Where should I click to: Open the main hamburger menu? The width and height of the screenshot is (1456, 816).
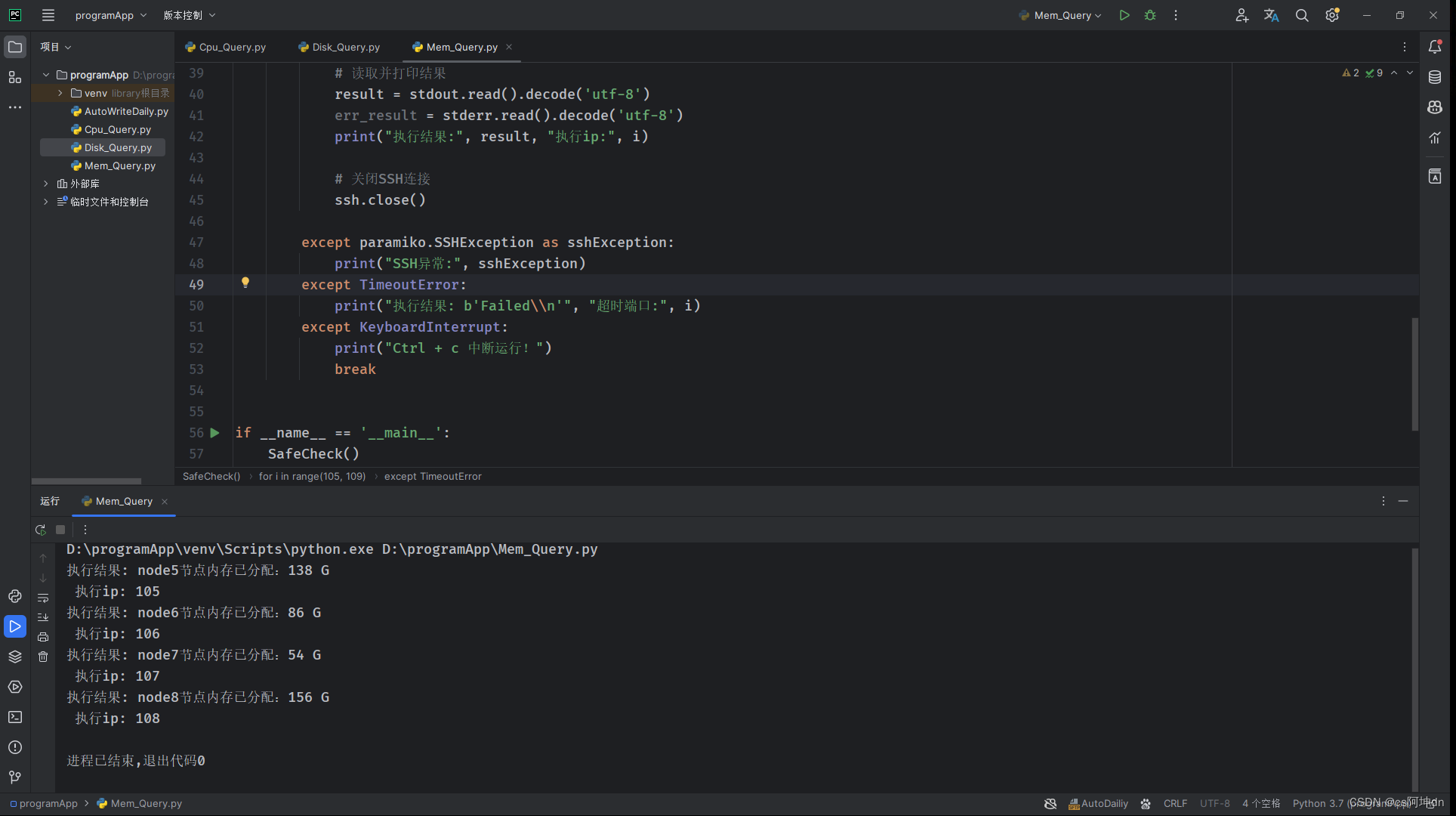[x=48, y=15]
